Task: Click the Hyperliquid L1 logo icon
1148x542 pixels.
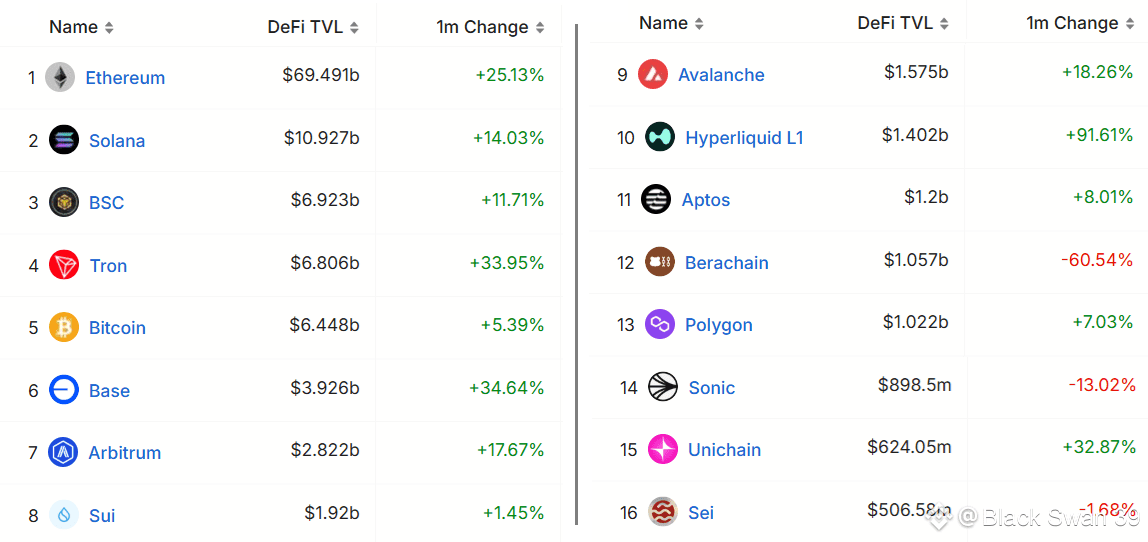Action: pos(660,137)
